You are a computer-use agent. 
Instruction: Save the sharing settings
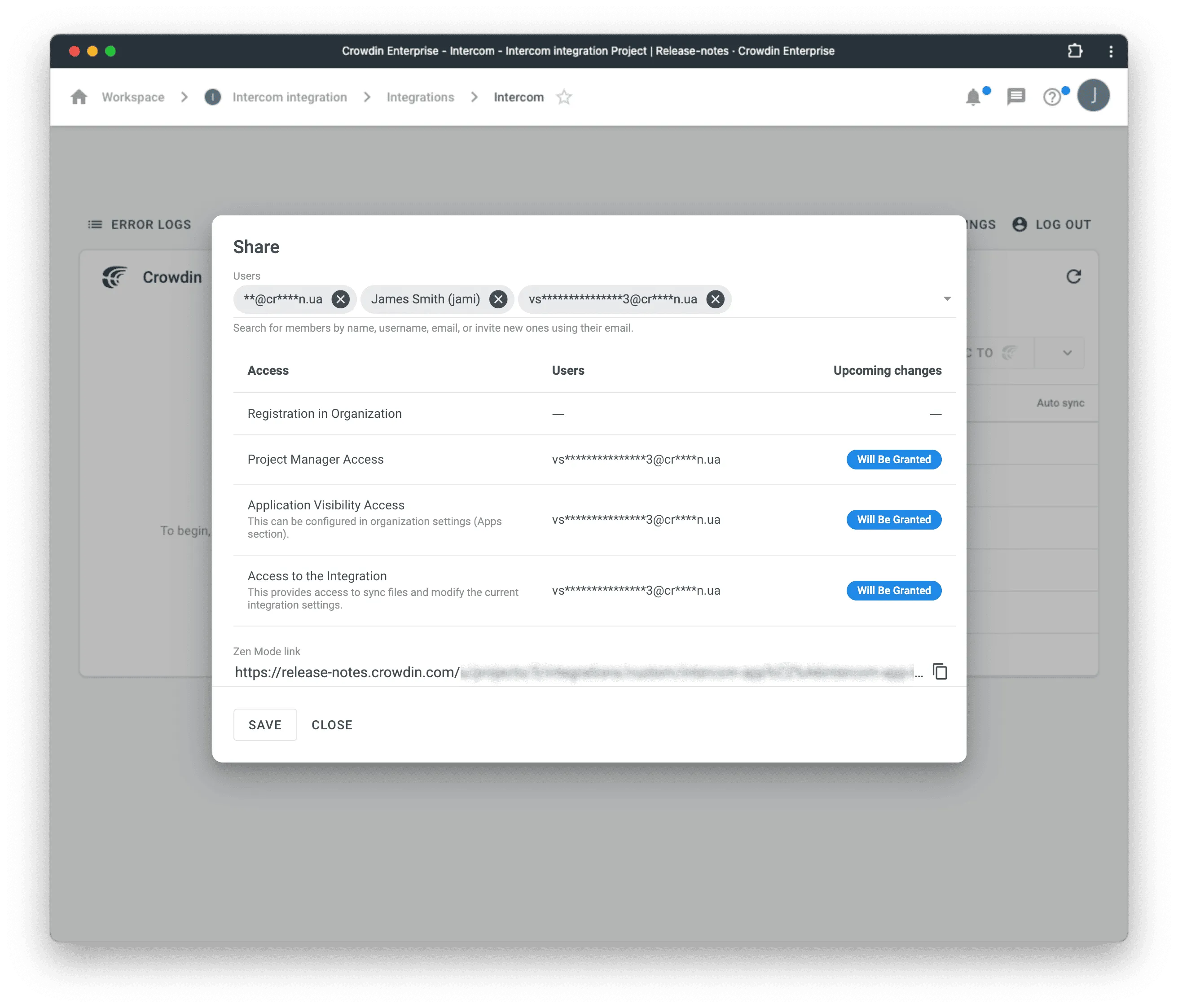point(265,724)
